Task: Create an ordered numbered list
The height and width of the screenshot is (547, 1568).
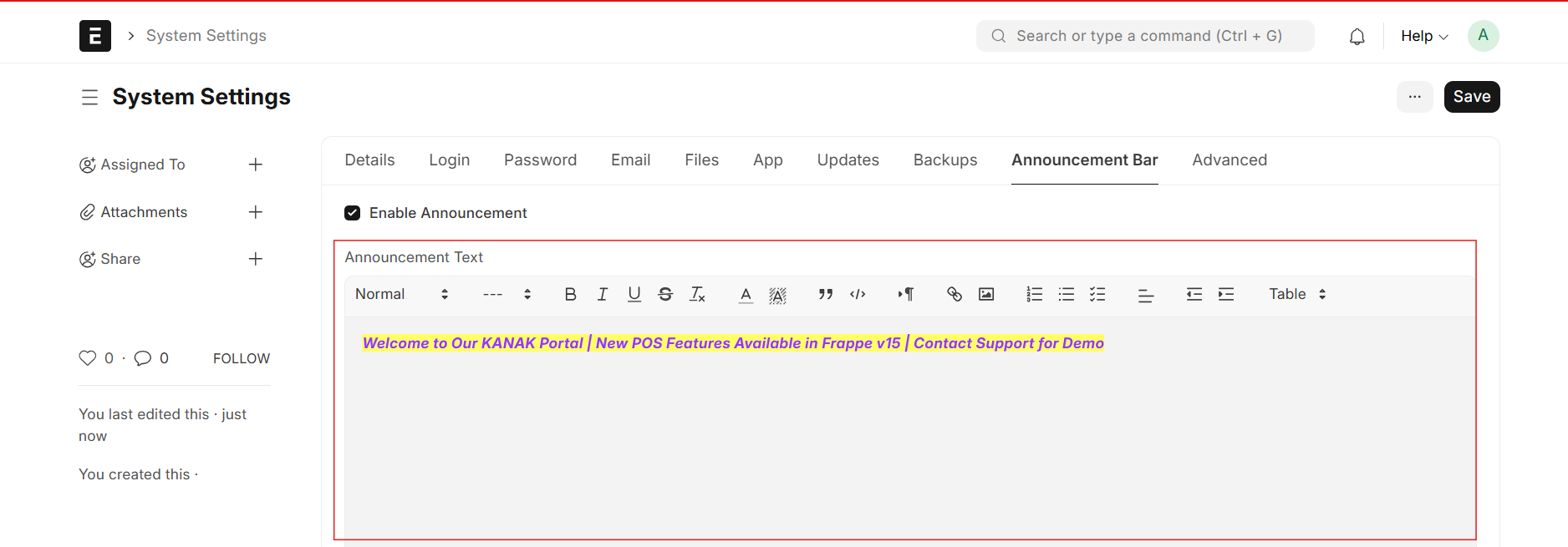Action: 1035,294
